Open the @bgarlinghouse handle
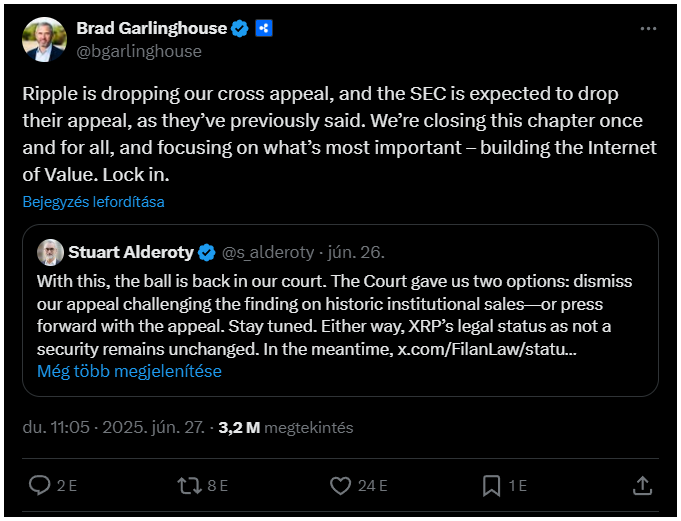Viewport: 681px width, 521px height. (x=139, y=51)
